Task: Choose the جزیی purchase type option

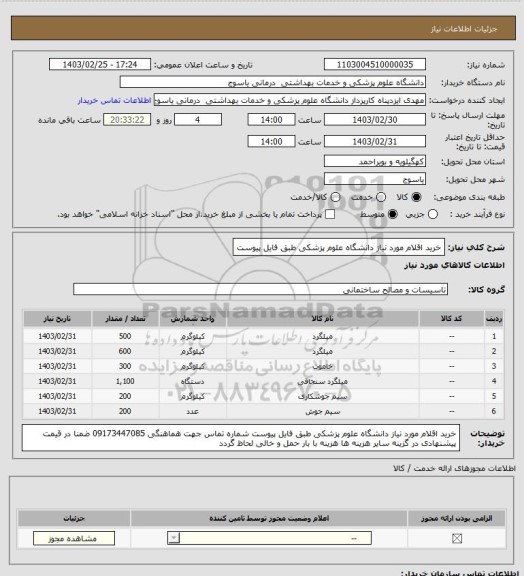Action: [x=433, y=214]
